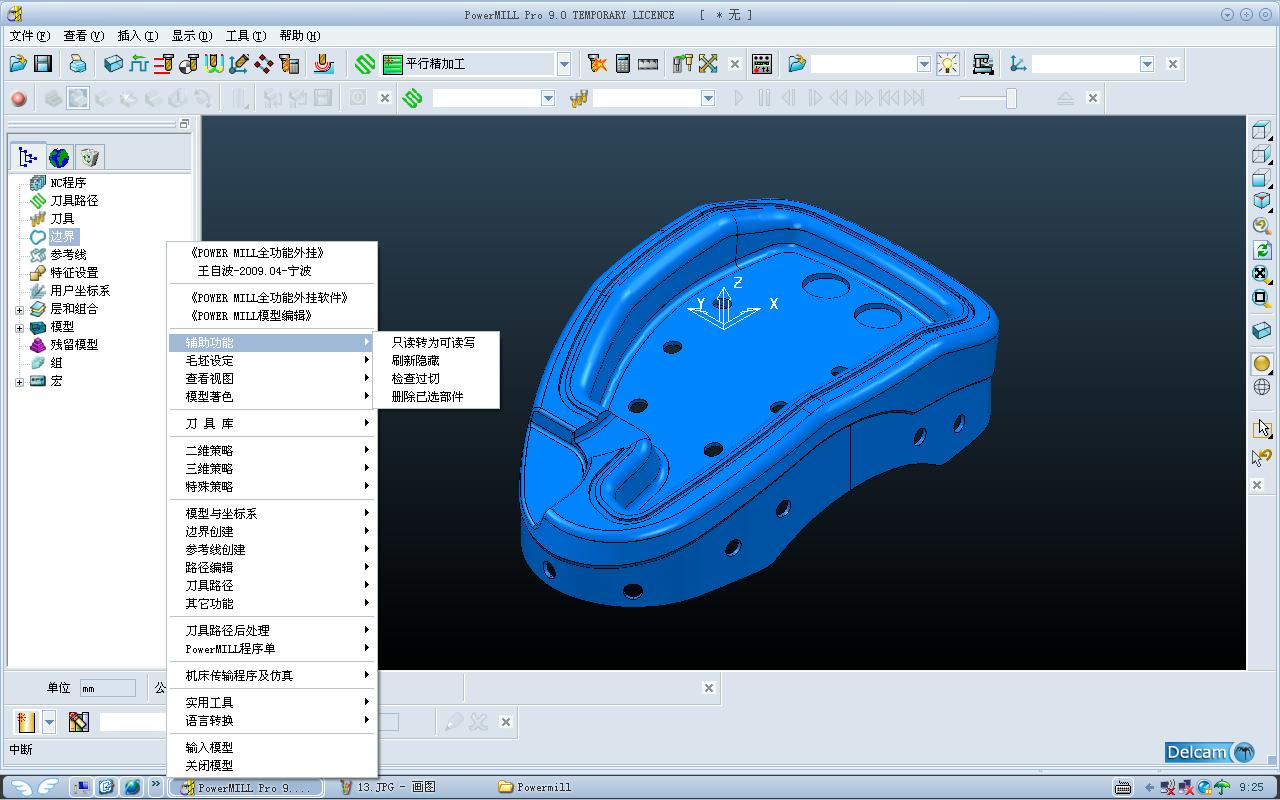Click the zoom to fit icon

coord(1262,274)
